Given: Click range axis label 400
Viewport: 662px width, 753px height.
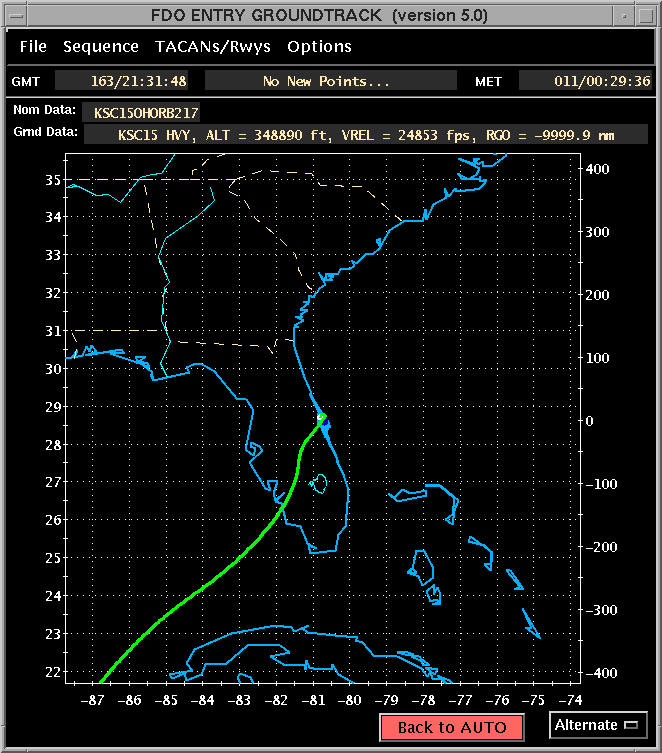Looking at the screenshot, I should click(x=597, y=169).
